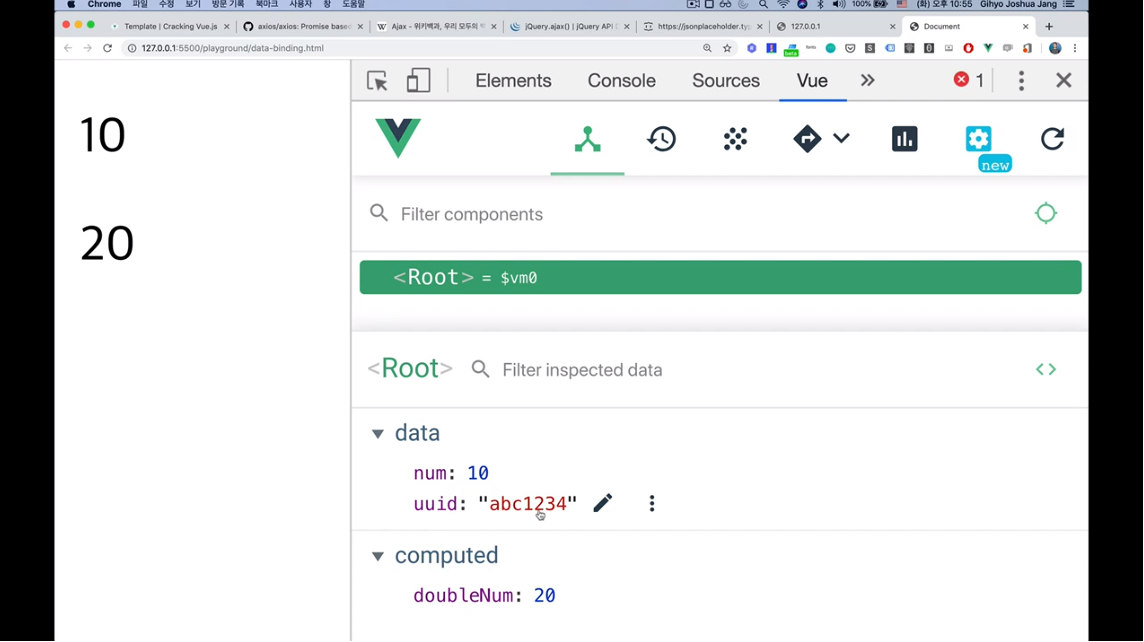Image resolution: width=1144 pixels, height=642 pixels.
Task: Open uuid more options menu
Action: 652,503
